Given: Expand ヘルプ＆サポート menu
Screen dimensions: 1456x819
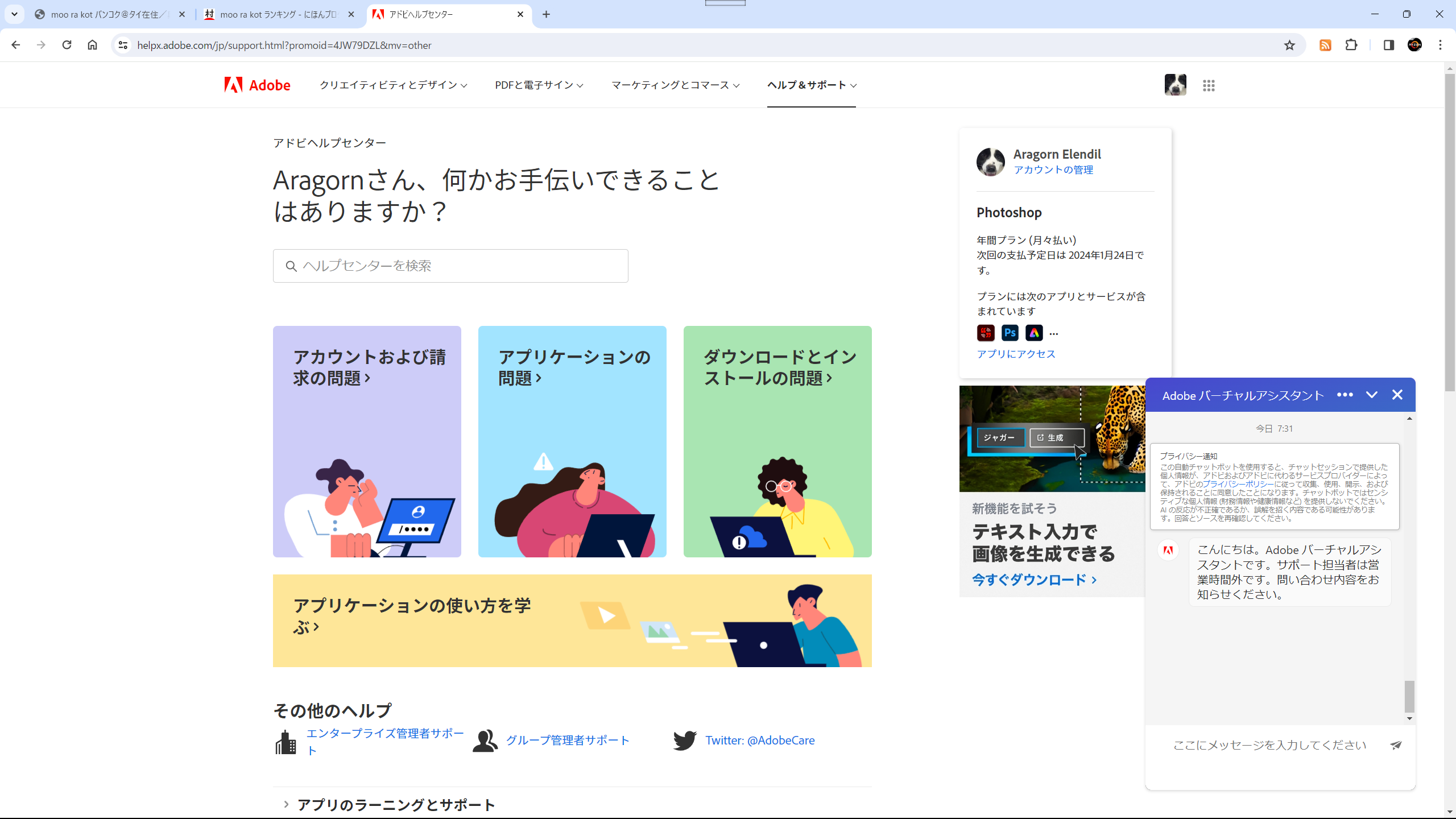Looking at the screenshot, I should point(812,85).
